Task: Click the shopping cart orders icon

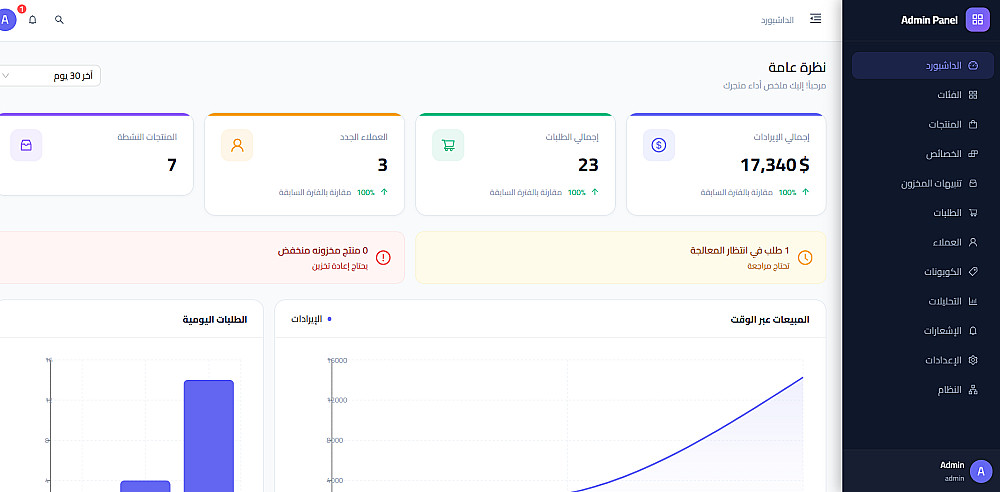Action: point(448,145)
